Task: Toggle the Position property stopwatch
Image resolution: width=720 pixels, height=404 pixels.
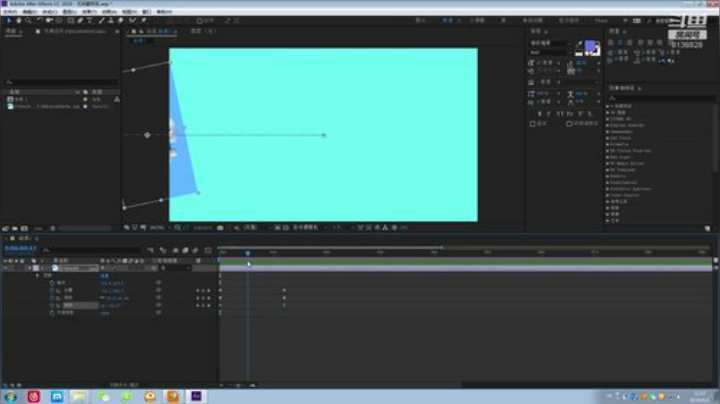Action: (51, 291)
